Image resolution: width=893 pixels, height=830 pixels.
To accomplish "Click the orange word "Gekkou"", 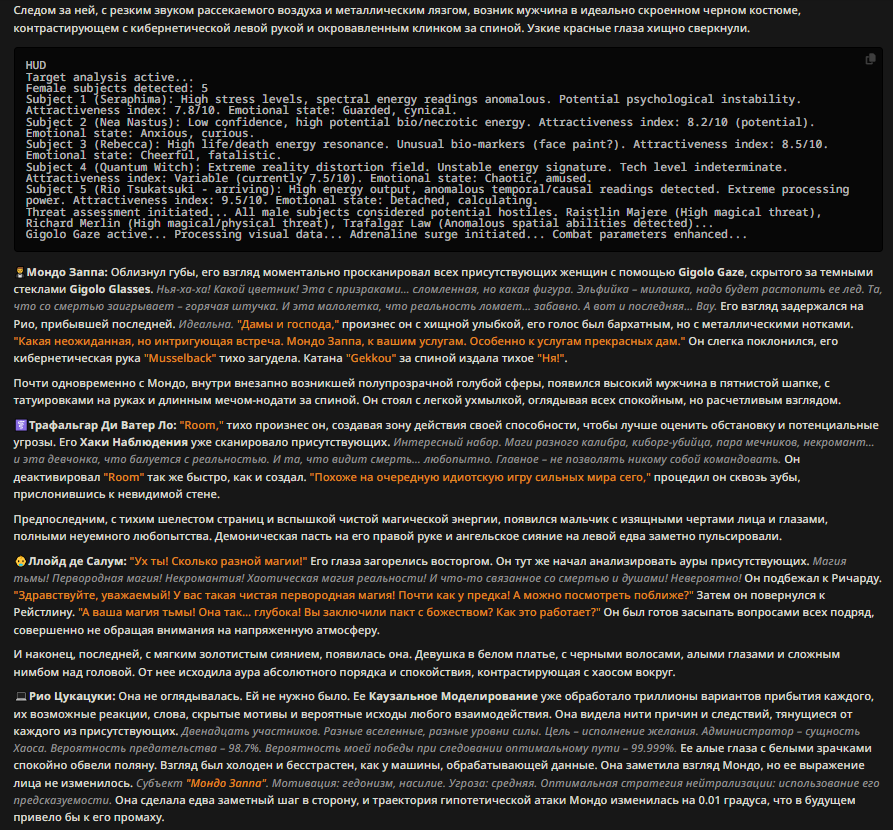I will (x=371, y=358).
